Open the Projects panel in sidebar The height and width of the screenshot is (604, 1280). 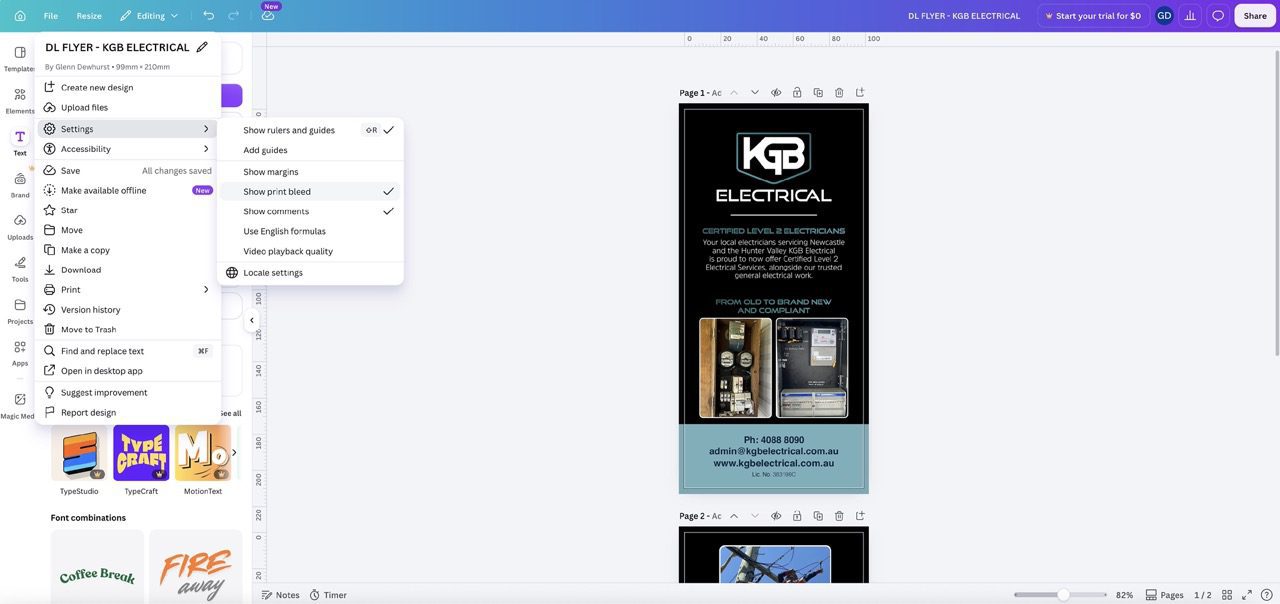pos(20,310)
